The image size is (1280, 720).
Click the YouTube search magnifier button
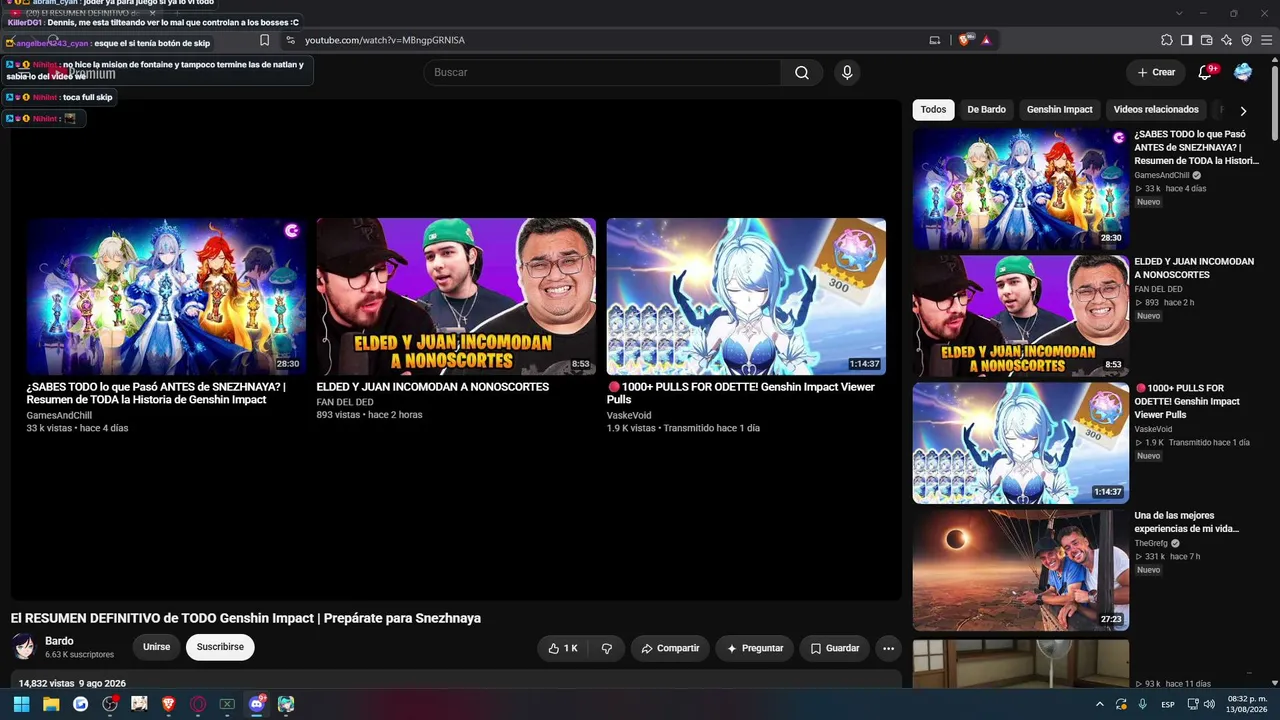(802, 72)
